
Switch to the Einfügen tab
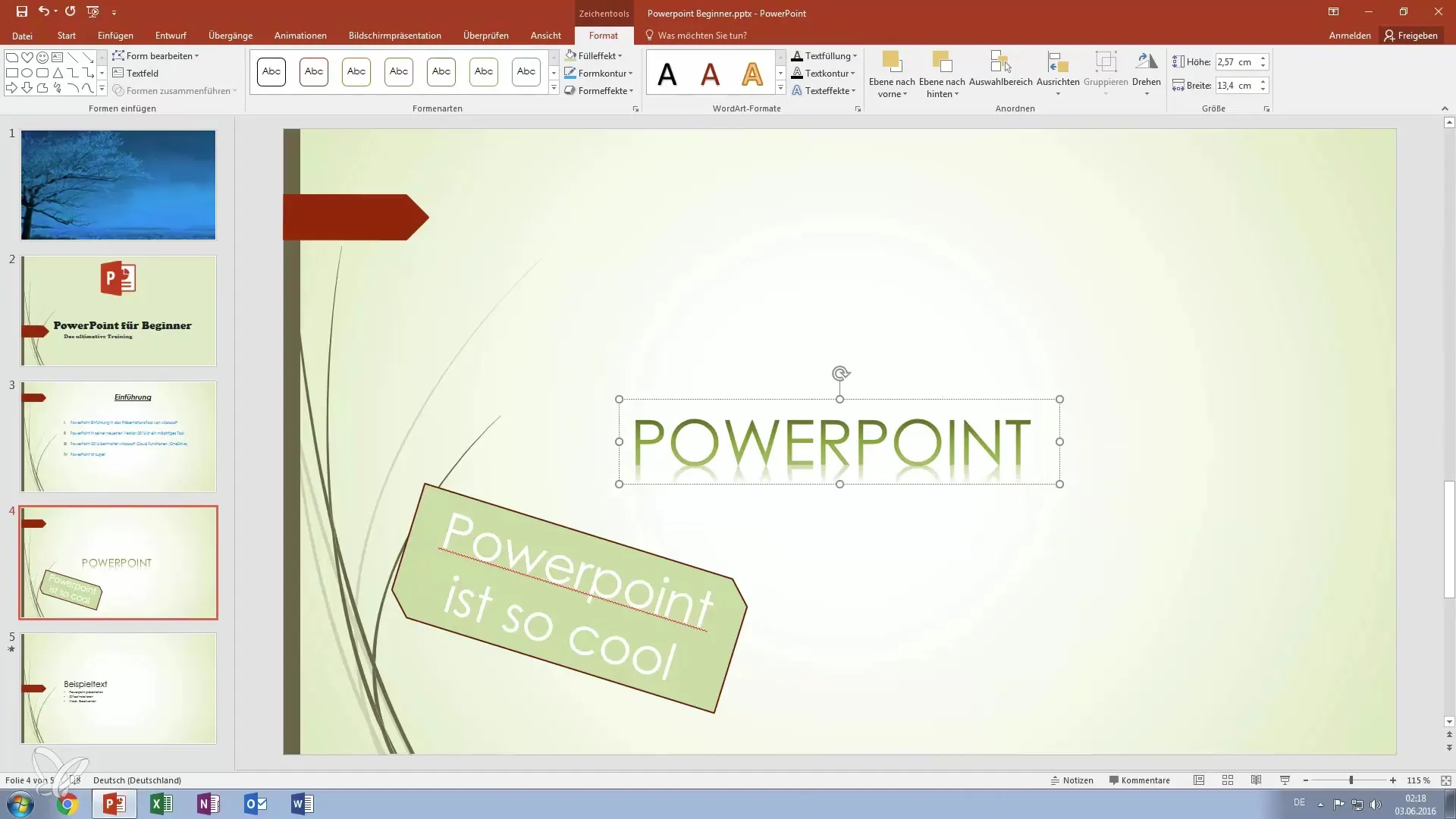(115, 36)
